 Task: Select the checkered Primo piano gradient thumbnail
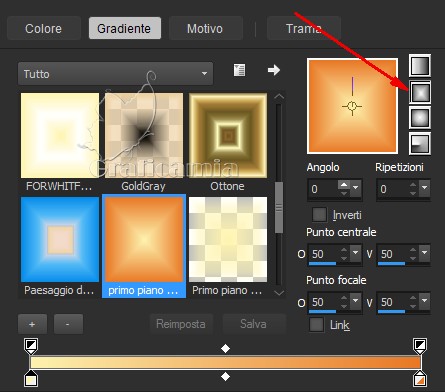pos(228,239)
